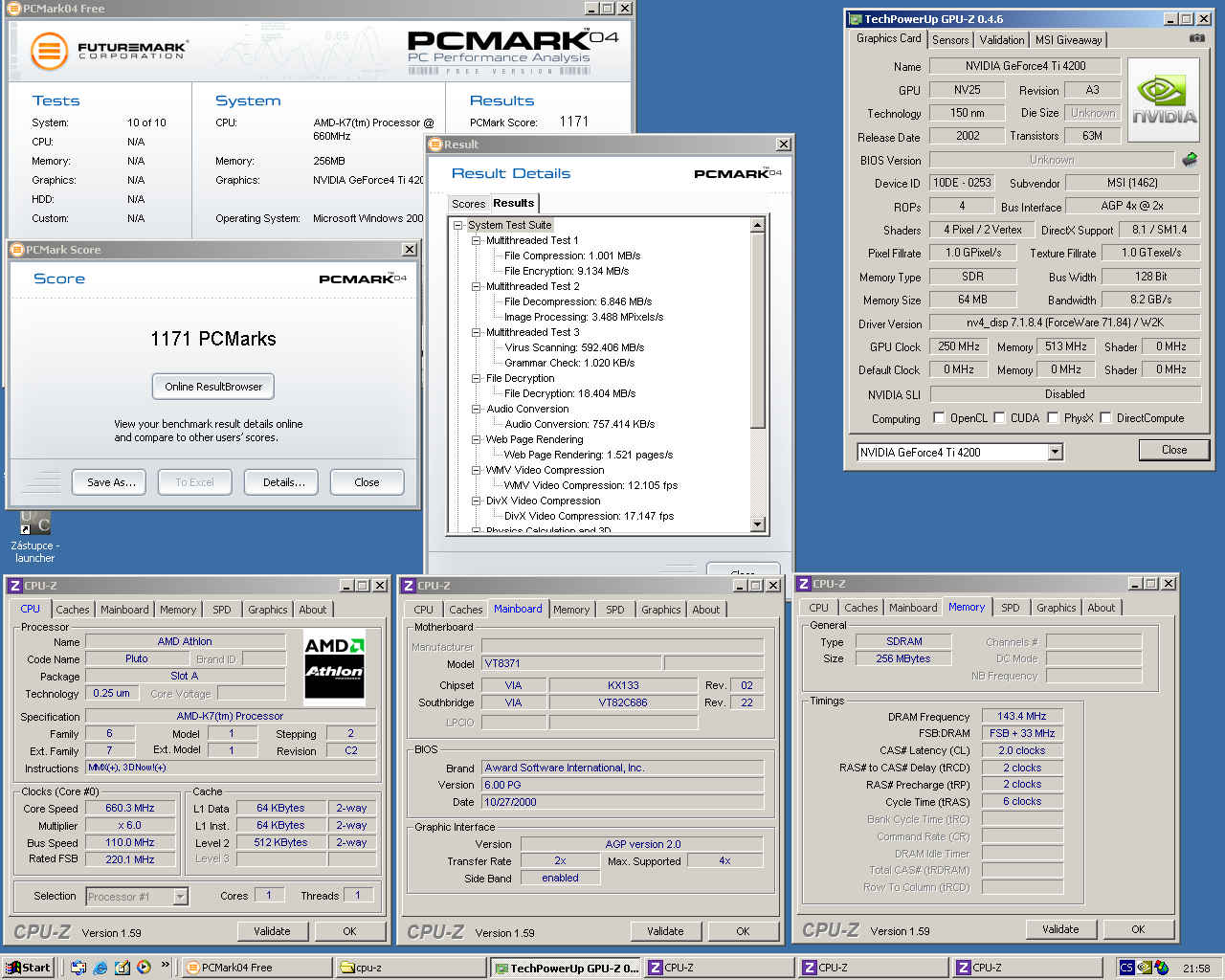Screen dimensions: 1225x980
Task: Launch Windows Media Player from quick launch
Action: coord(144,968)
